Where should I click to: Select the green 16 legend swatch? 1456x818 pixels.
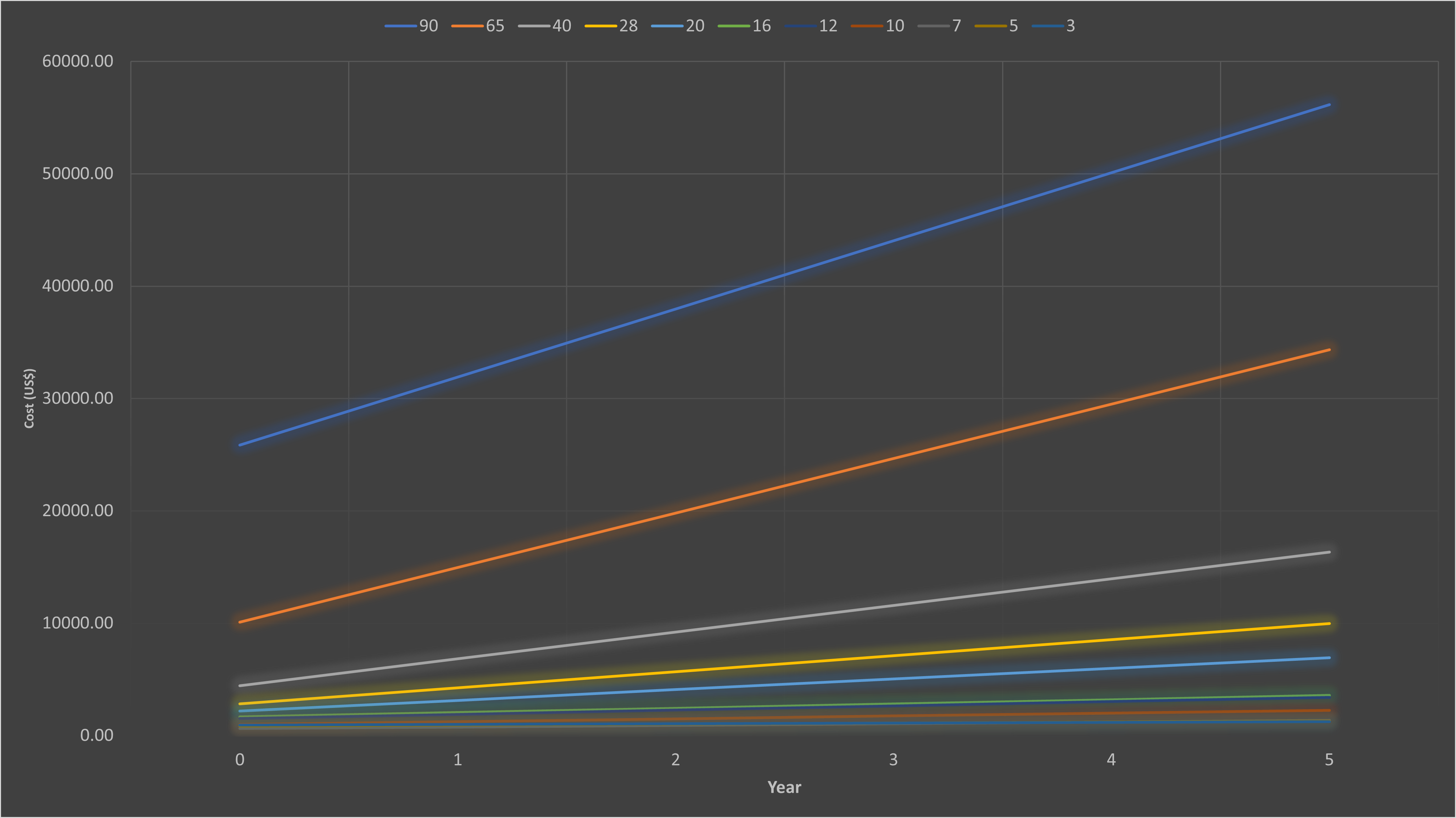pyautogui.click(x=734, y=26)
